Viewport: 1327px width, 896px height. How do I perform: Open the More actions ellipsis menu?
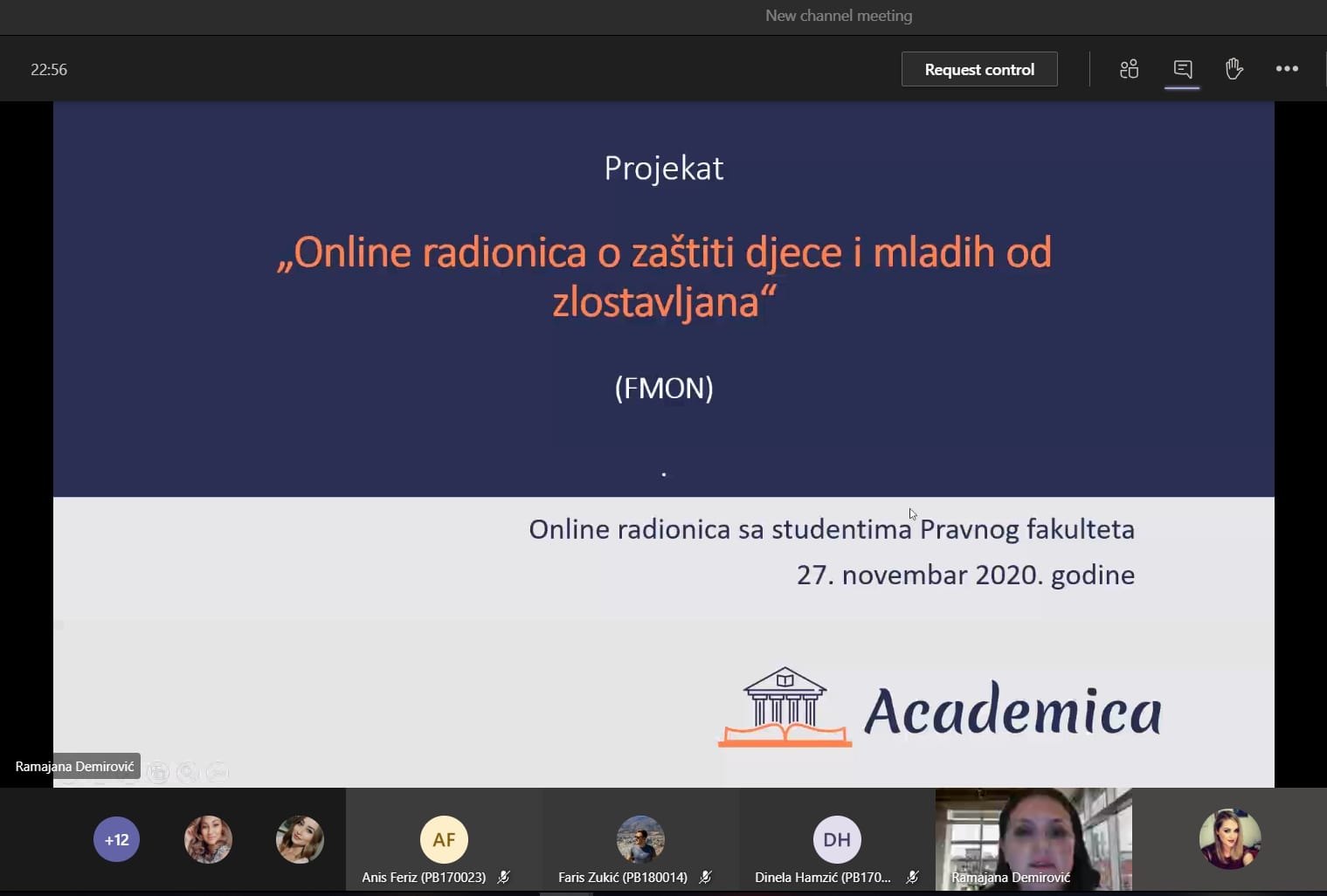click(x=1286, y=69)
